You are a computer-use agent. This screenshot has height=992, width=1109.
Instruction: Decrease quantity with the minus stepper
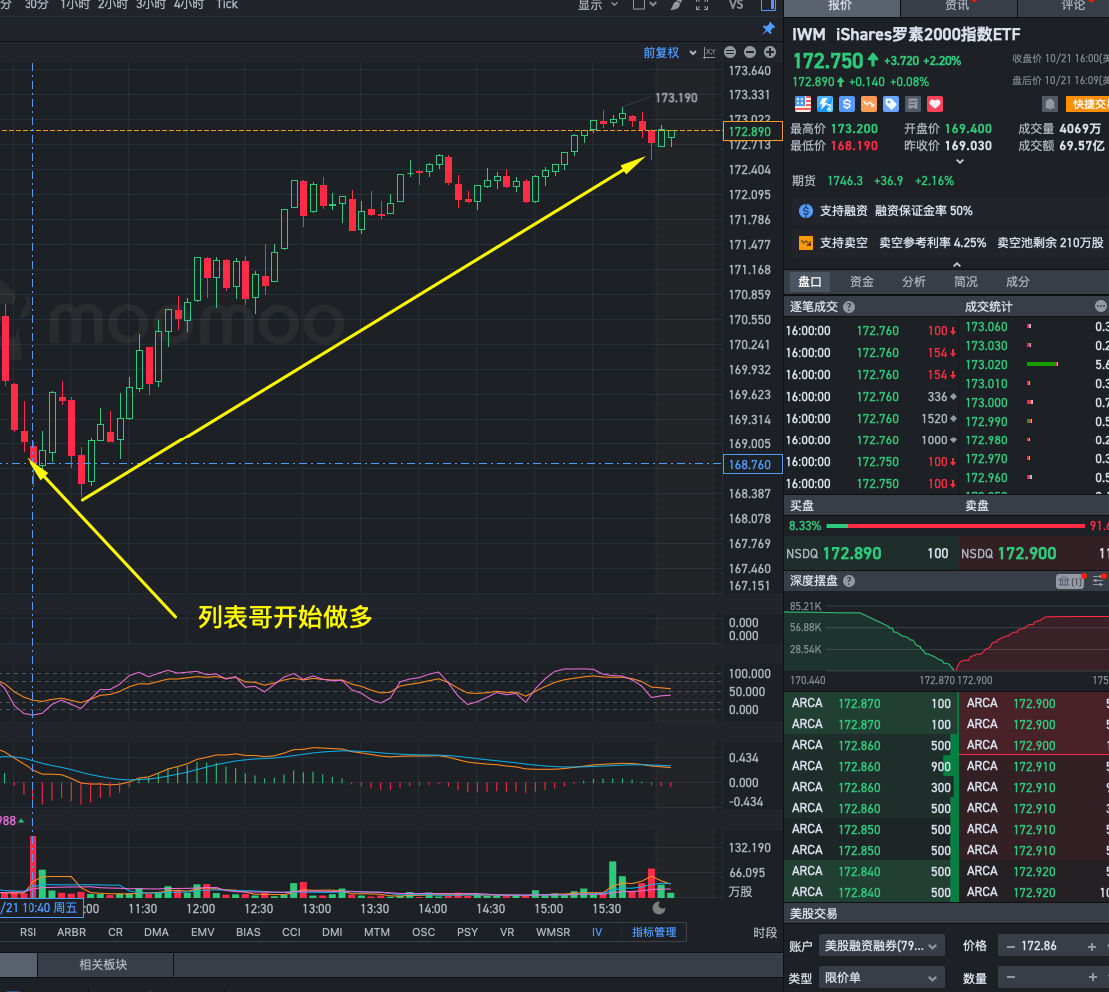[x=1011, y=978]
